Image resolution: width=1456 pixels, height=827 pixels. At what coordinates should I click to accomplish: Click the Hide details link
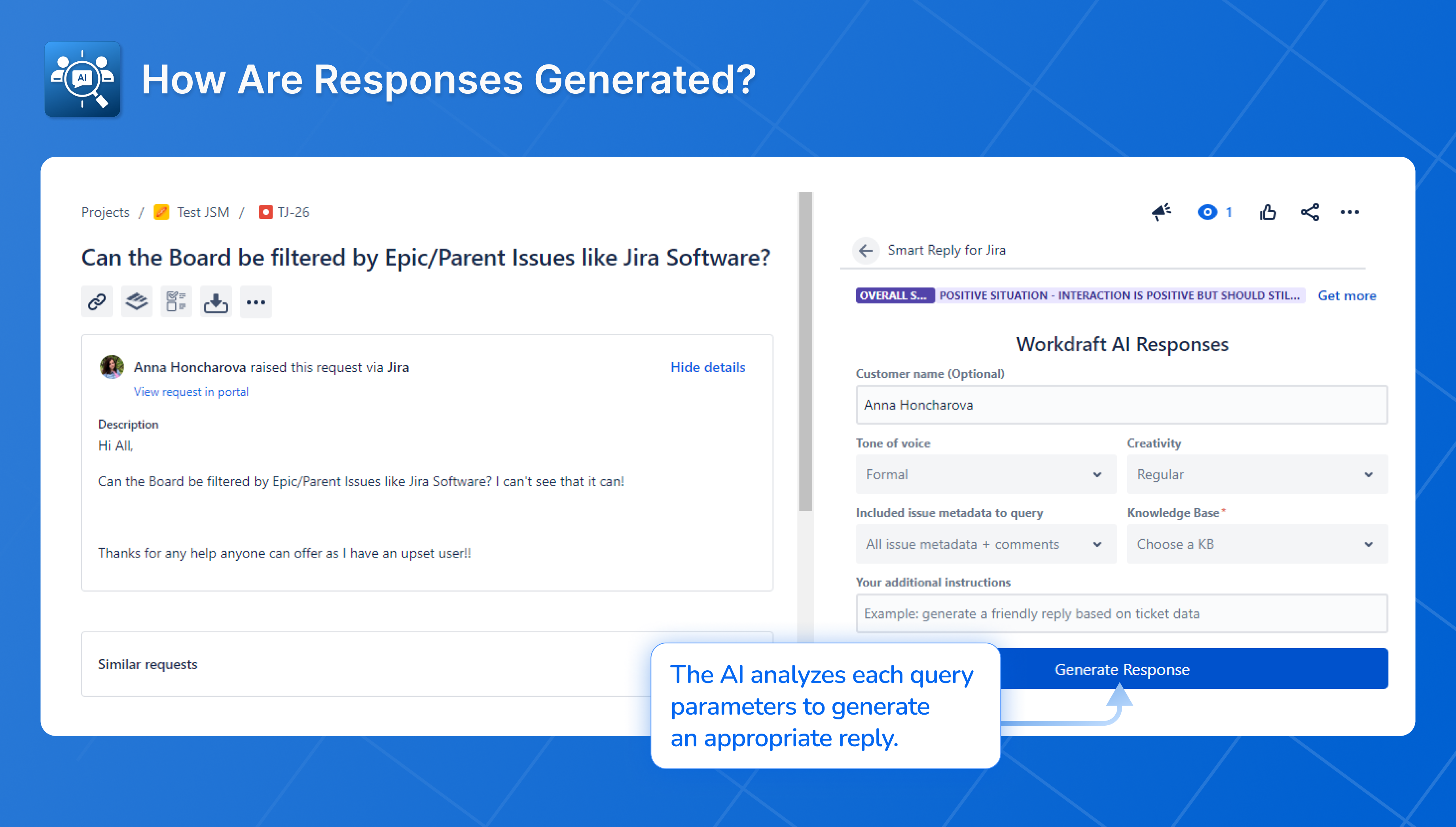click(707, 368)
